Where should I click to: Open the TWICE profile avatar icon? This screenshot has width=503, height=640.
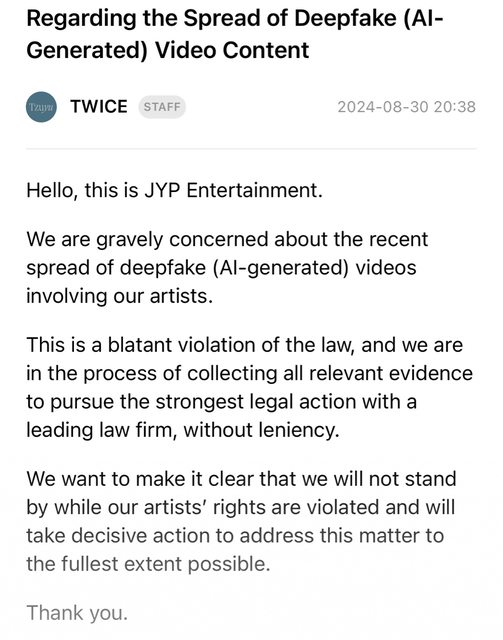(x=41, y=107)
